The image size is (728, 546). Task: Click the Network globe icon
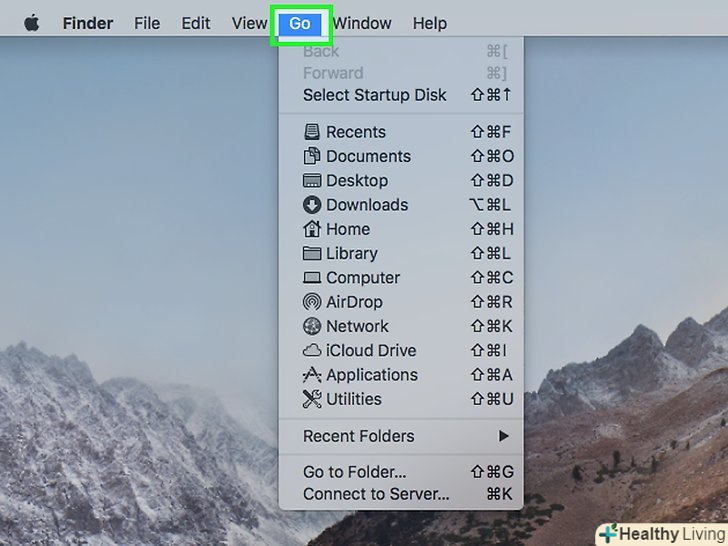(x=312, y=326)
